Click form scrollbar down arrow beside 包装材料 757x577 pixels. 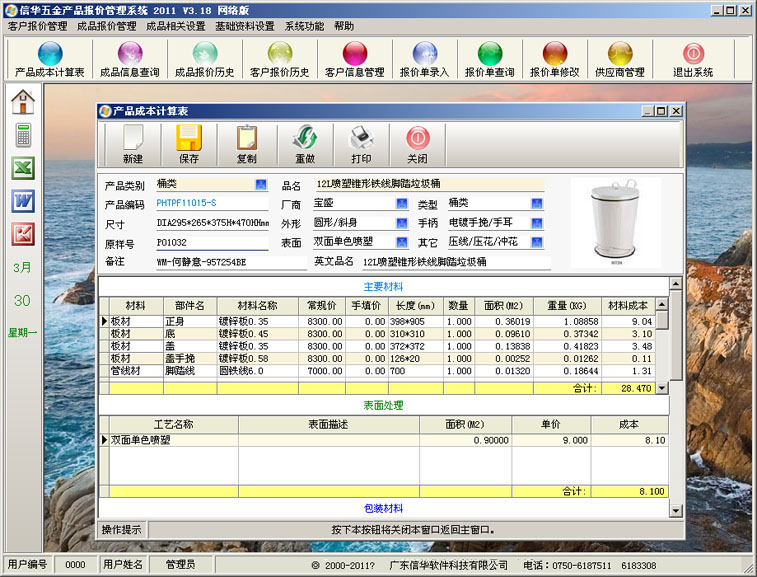[x=676, y=510]
